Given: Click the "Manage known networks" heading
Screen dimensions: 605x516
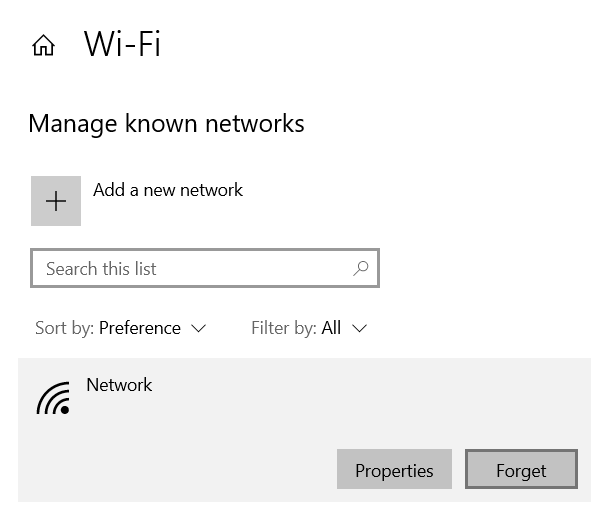Looking at the screenshot, I should pos(166,124).
